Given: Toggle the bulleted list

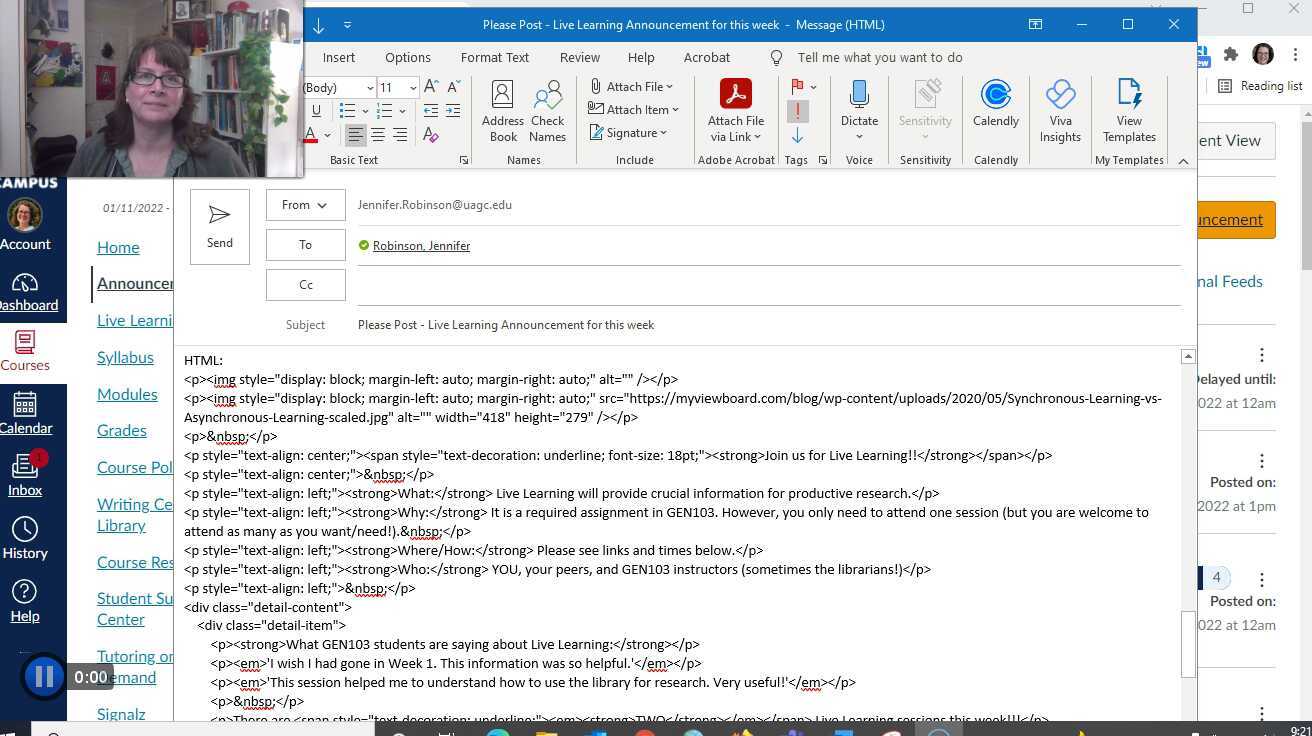Looking at the screenshot, I should tap(346, 110).
